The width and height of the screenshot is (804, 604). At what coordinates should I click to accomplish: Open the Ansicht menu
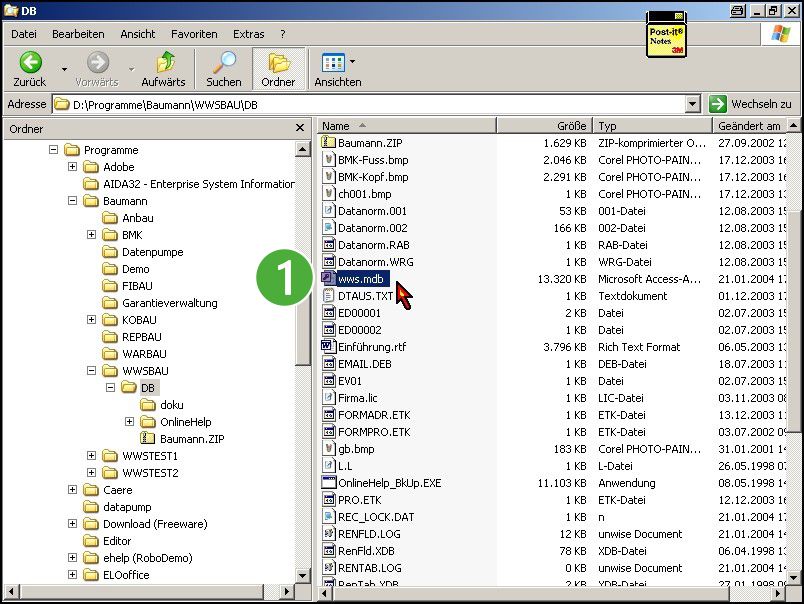(137, 34)
